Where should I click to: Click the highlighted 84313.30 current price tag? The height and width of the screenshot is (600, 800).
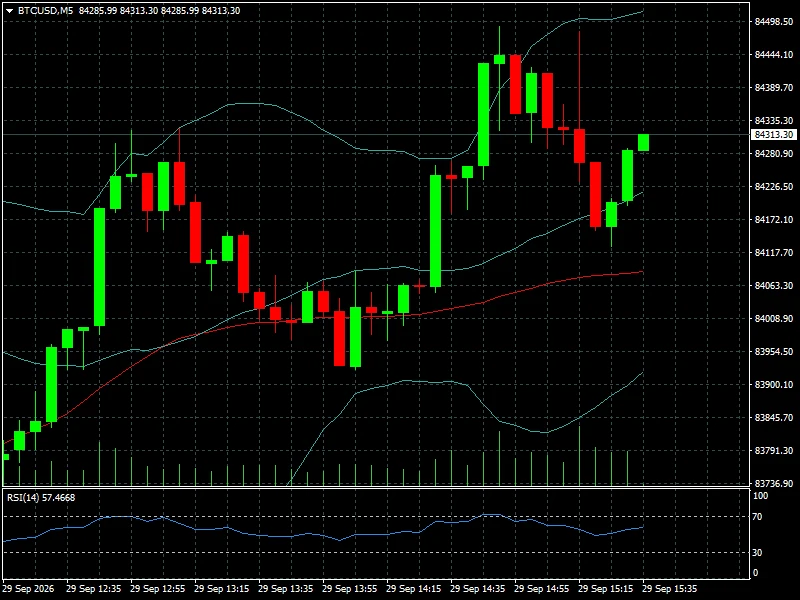[774, 135]
